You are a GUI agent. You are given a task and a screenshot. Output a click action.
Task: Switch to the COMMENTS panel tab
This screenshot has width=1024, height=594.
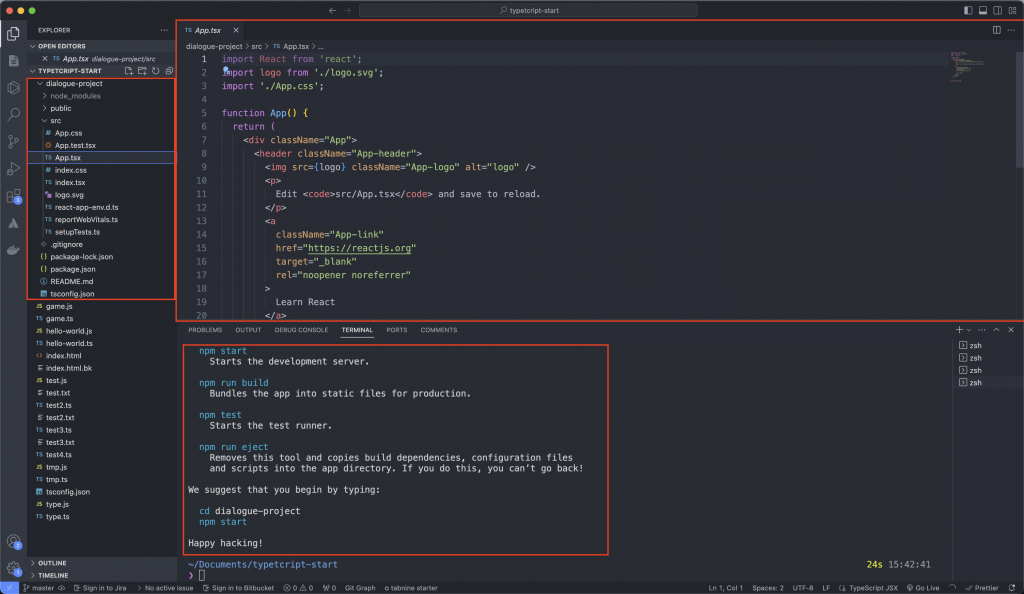tap(439, 330)
